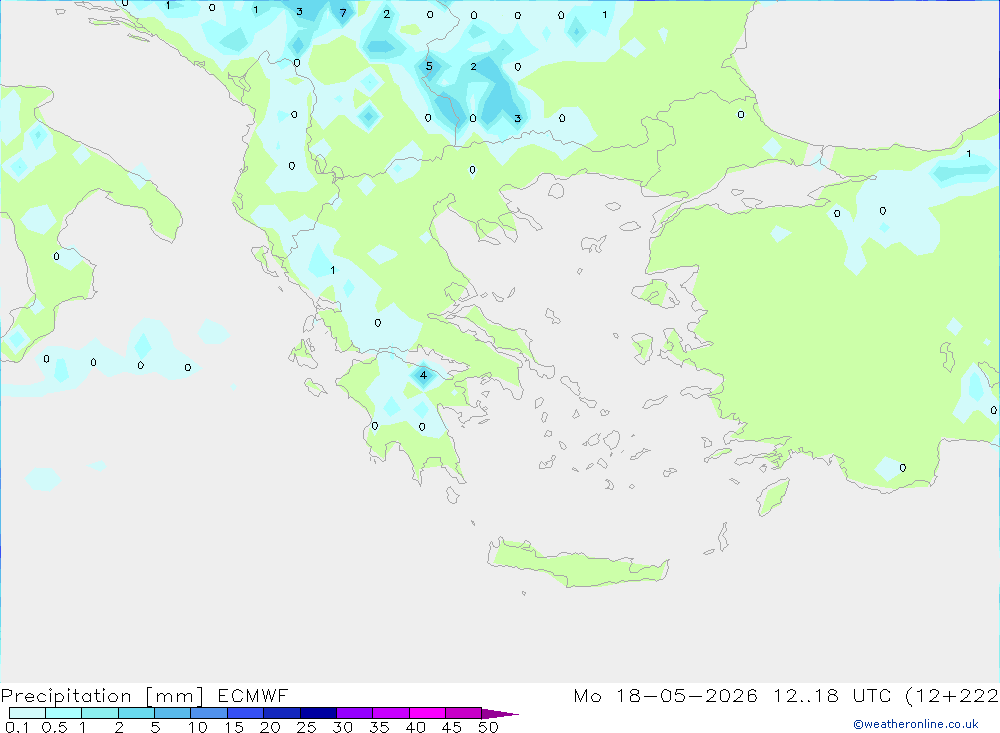The width and height of the screenshot is (1000, 733).
Task: Click the over-50 arrow tip of the legend
Action: 500,713
